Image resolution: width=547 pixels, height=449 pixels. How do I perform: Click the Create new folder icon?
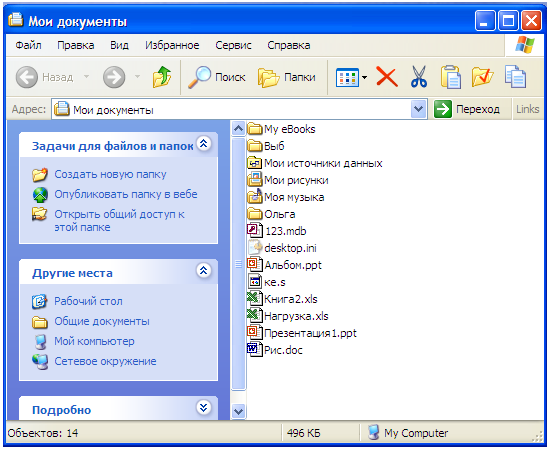[x=40, y=174]
